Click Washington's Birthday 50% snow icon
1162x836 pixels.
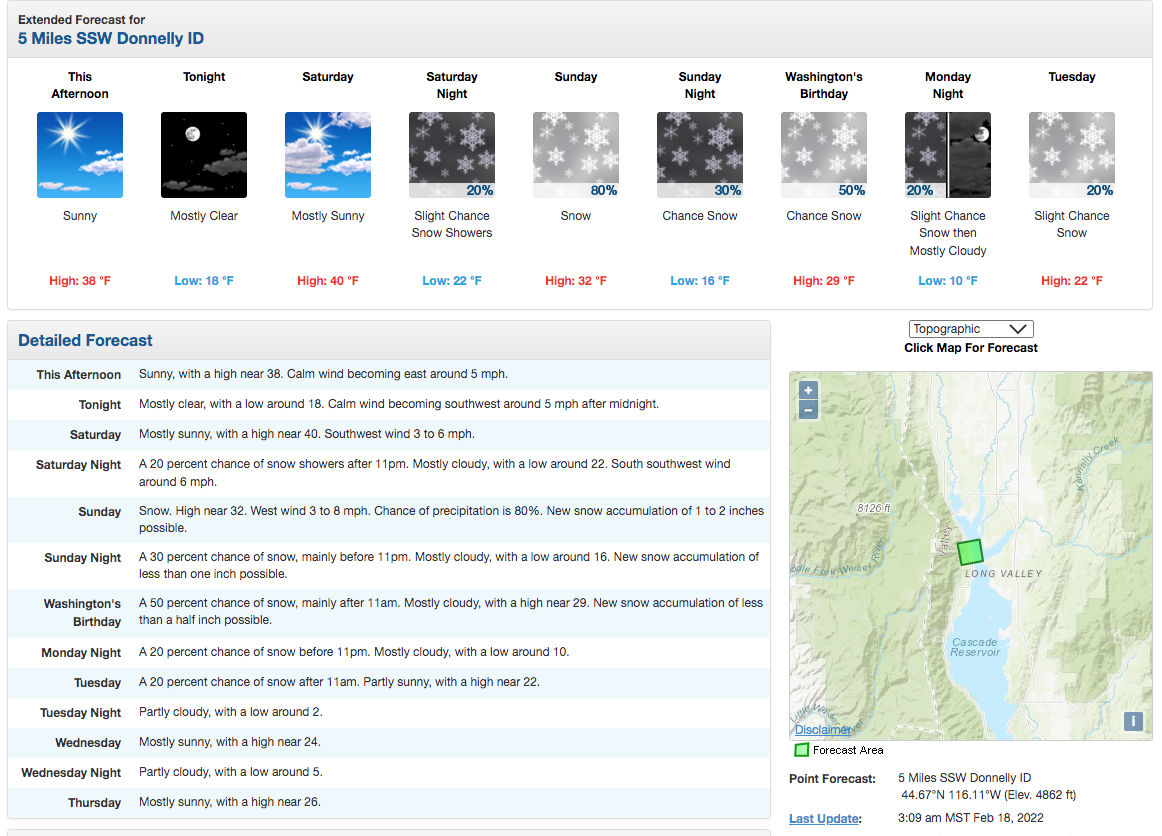(824, 155)
